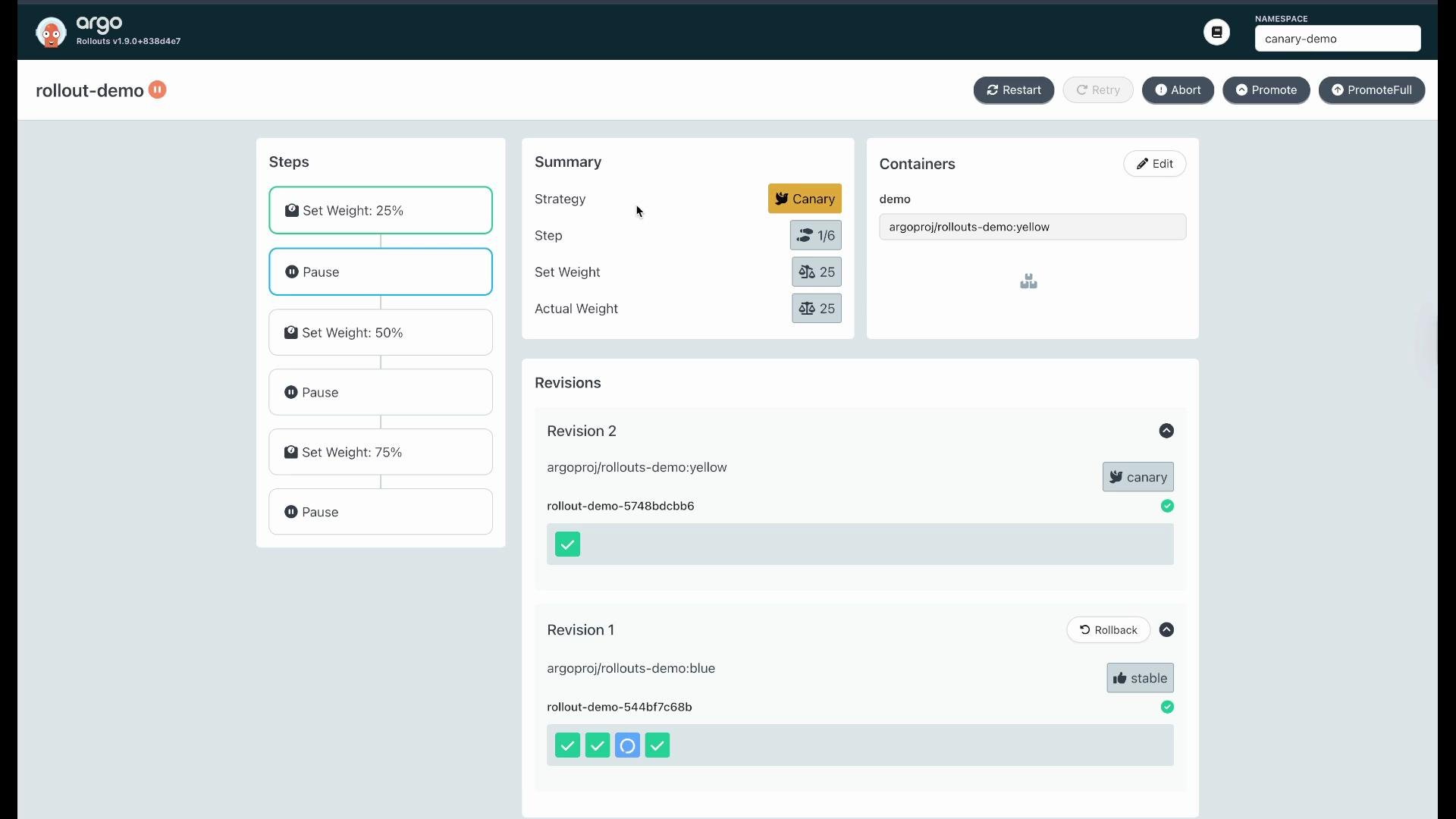Click the demo container name label
This screenshot has height=819, width=1456.
[895, 199]
